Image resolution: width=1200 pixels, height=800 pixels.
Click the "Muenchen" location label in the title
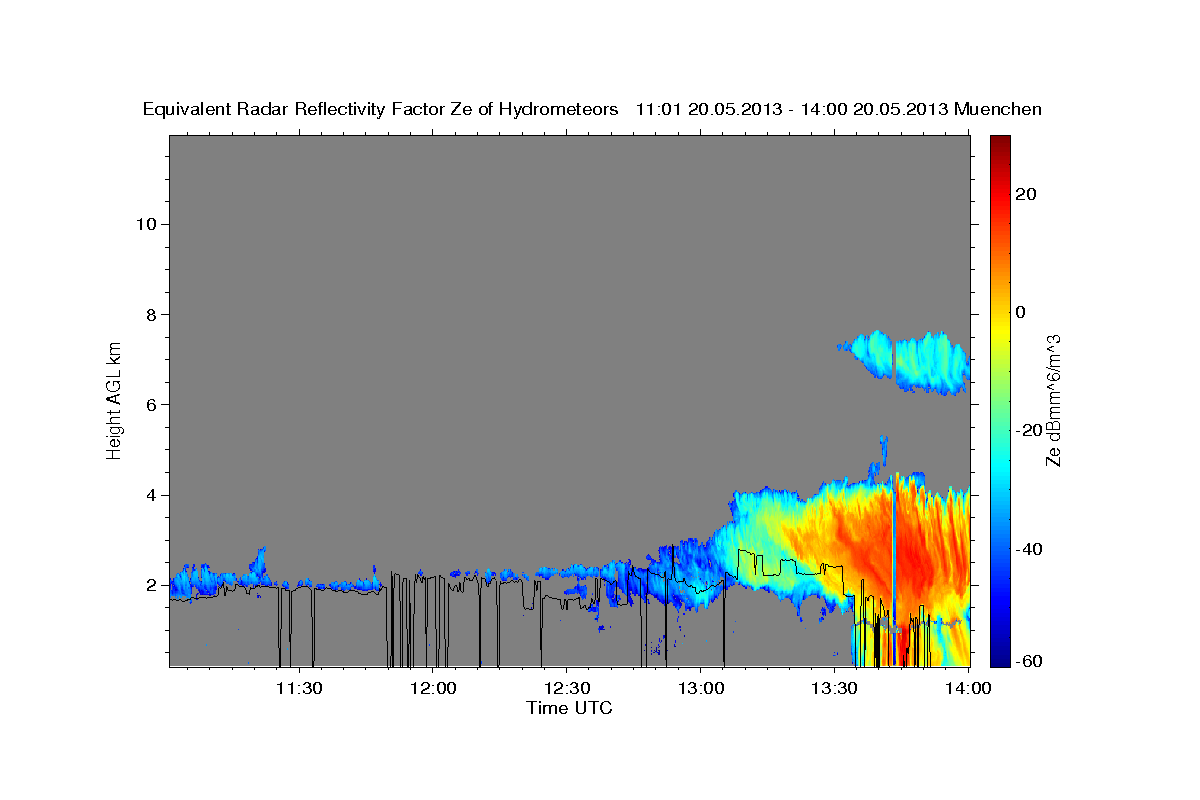998,110
